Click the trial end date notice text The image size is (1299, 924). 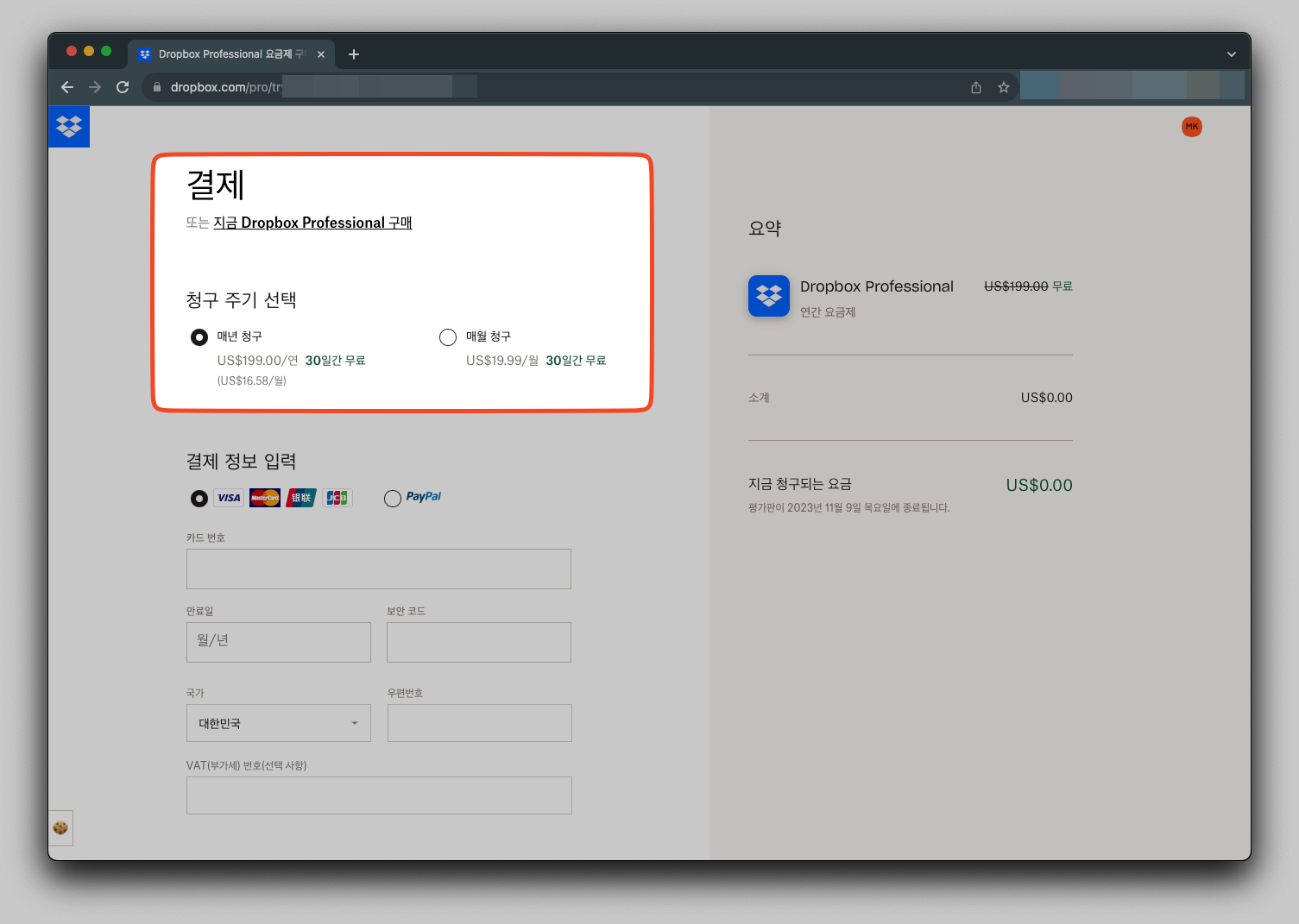(x=849, y=508)
